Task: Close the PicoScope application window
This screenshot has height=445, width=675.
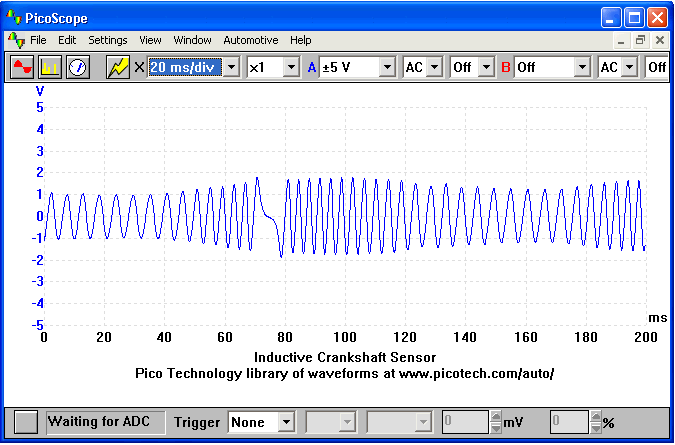Action: [x=657, y=18]
